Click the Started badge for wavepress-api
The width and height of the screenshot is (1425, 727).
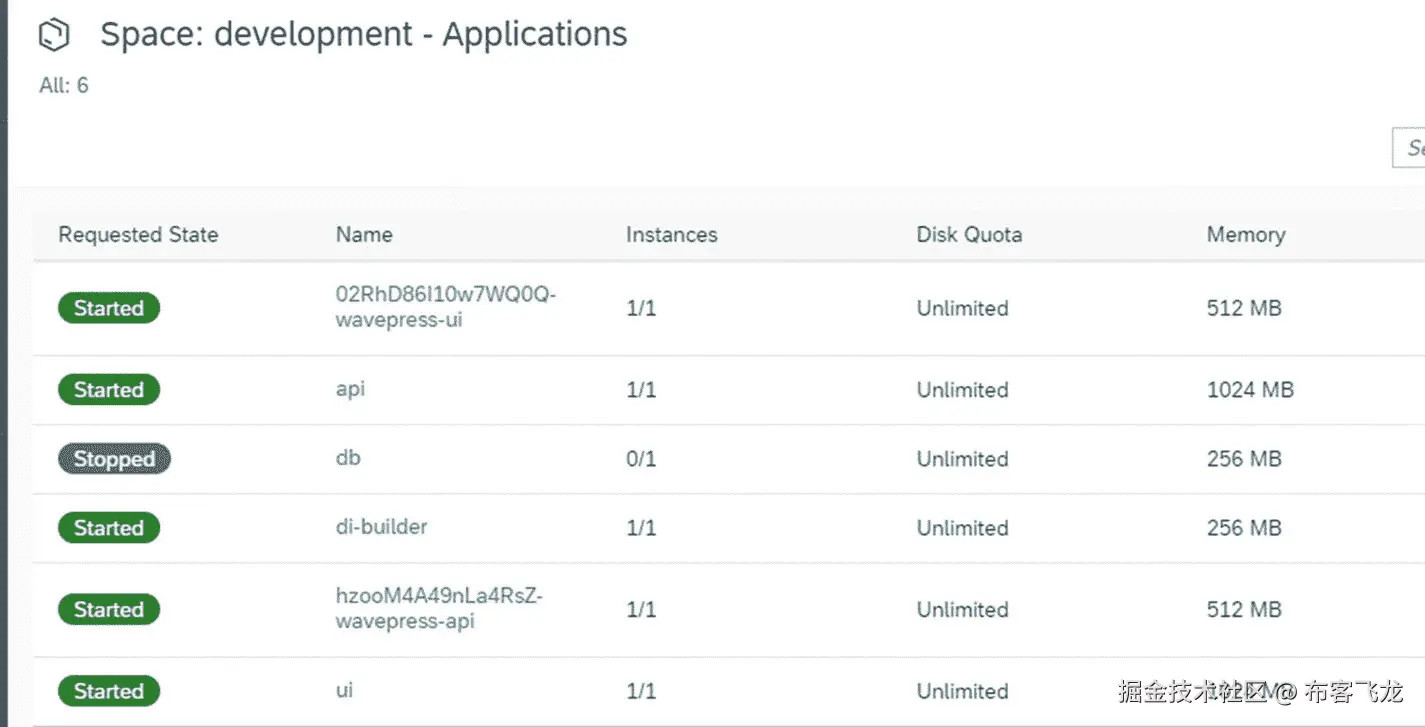pos(109,610)
